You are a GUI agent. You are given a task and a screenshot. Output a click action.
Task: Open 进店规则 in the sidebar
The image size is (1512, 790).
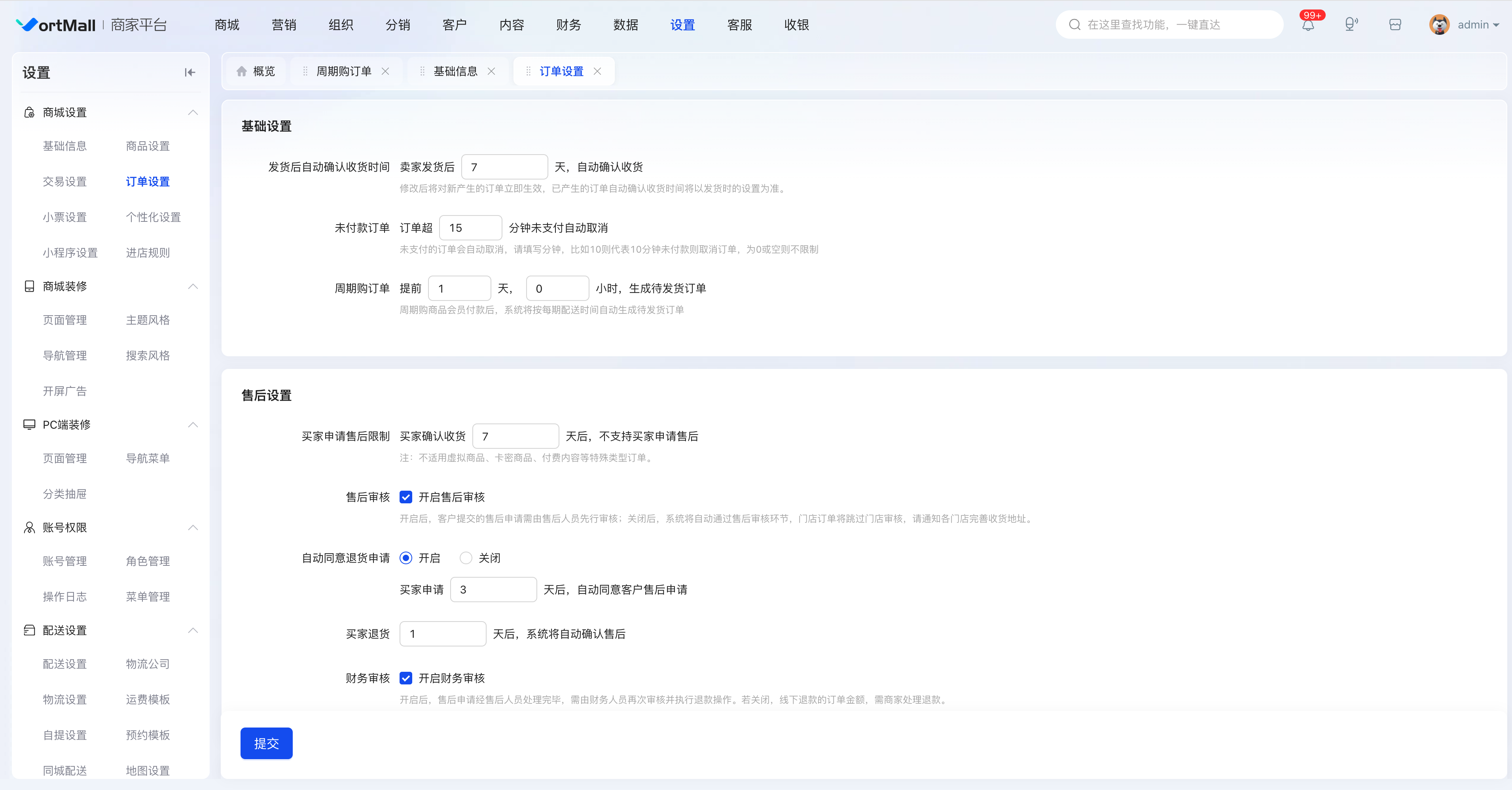(148, 253)
